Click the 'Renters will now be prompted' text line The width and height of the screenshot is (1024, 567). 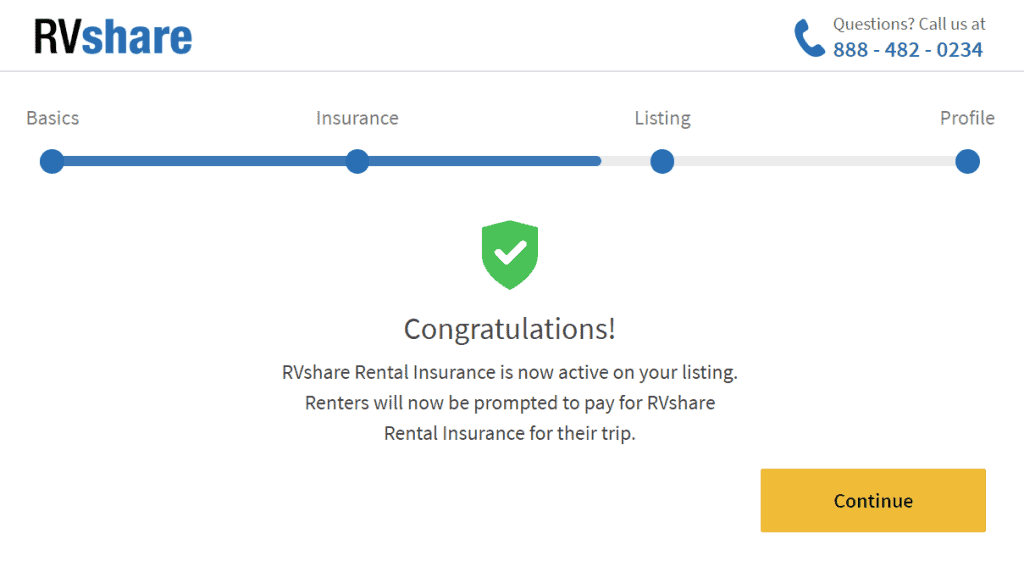tap(510, 403)
